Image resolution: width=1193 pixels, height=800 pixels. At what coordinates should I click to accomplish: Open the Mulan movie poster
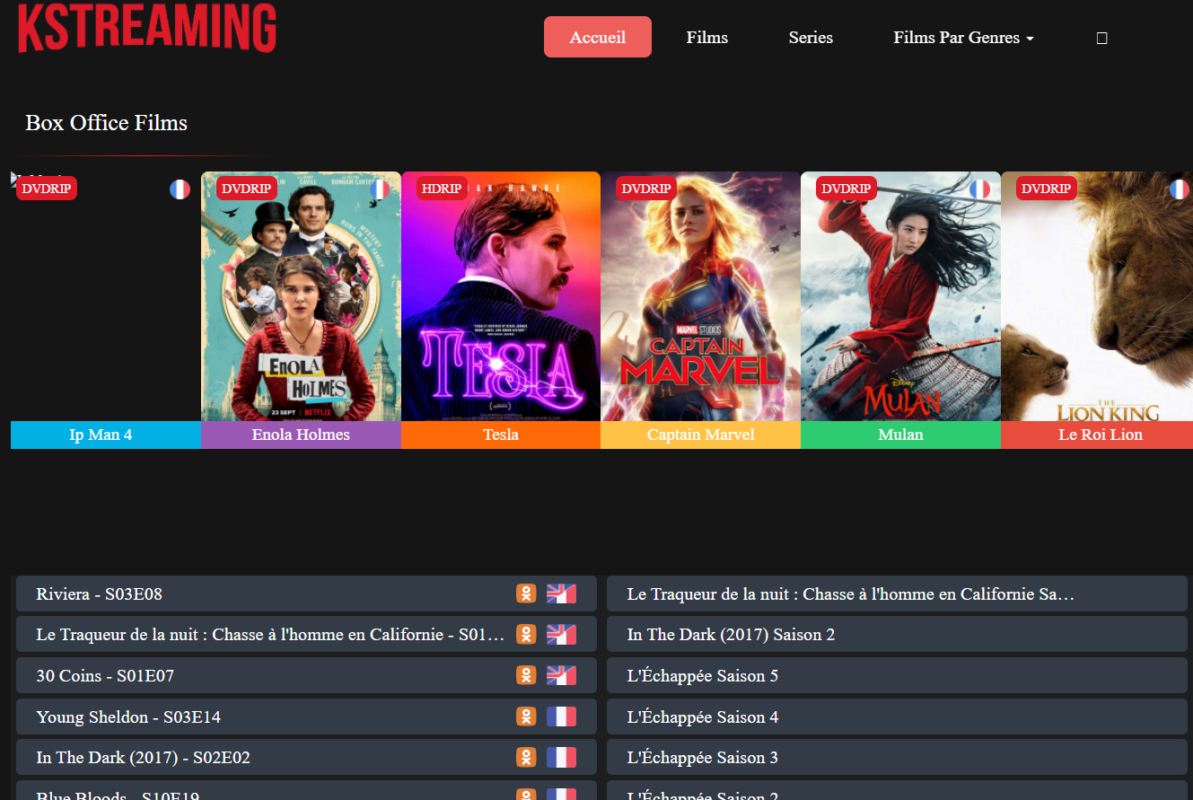point(901,296)
